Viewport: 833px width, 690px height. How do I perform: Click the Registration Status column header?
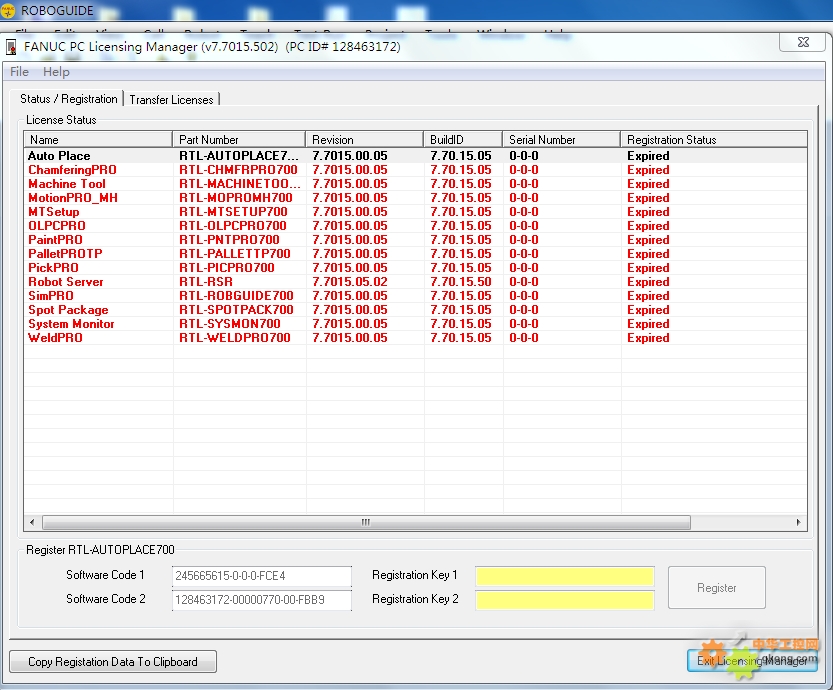[714, 140]
